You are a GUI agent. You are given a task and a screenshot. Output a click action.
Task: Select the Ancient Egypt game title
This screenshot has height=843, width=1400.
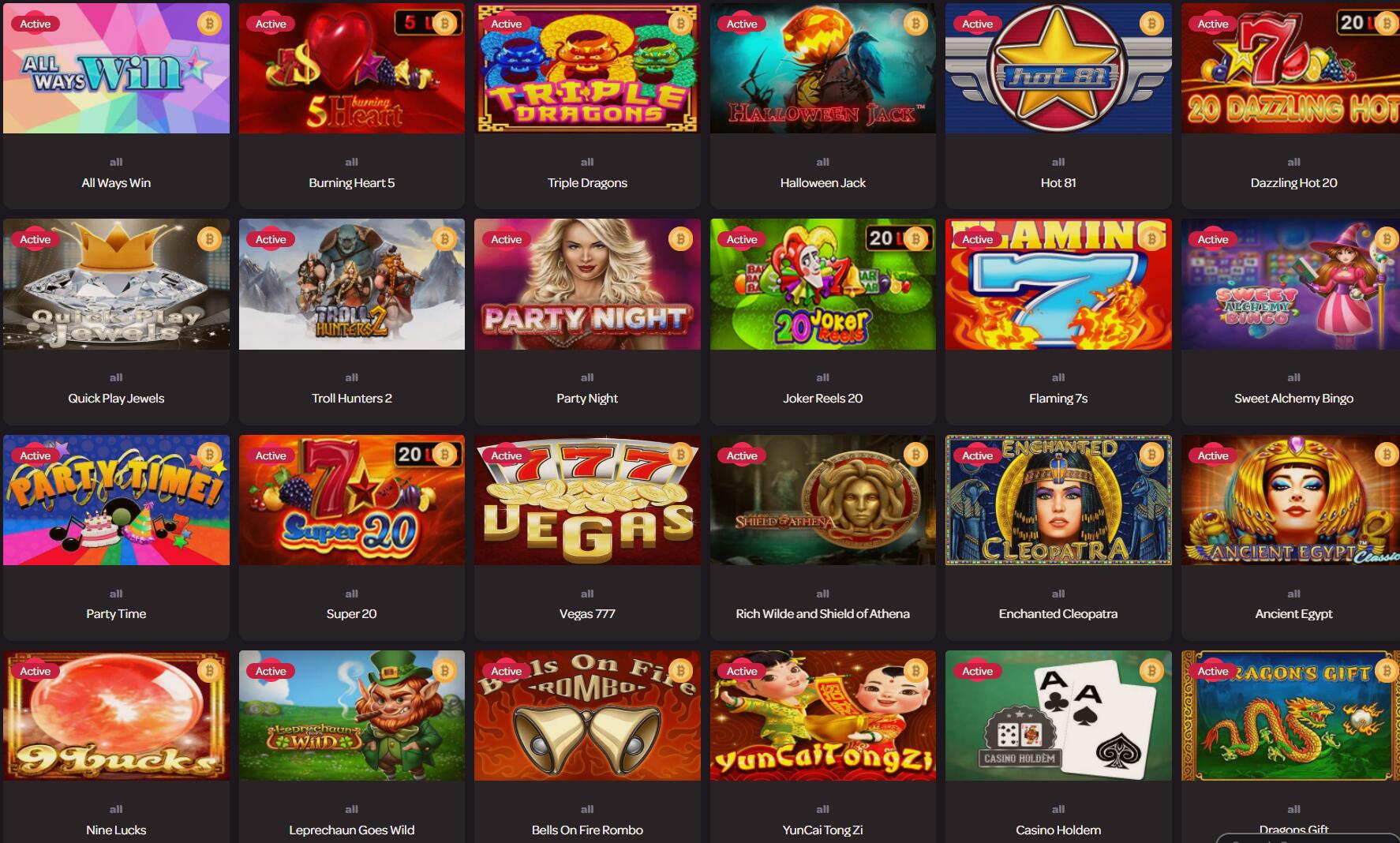click(1293, 613)
